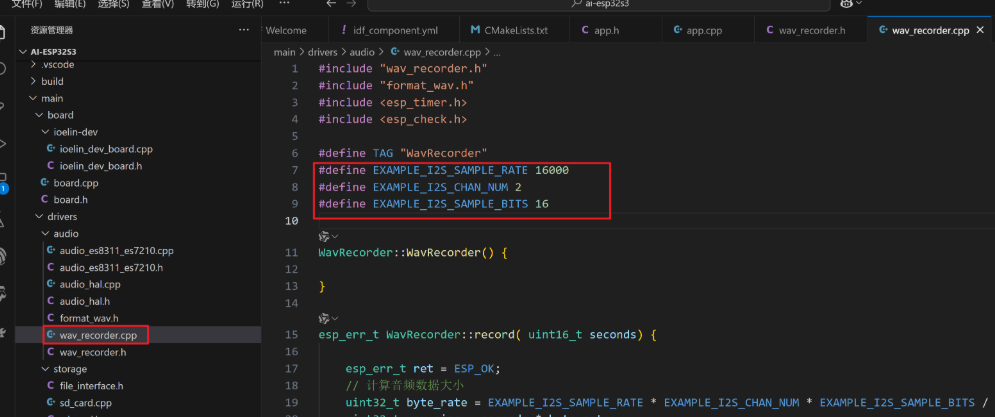
Task: Click the C icon of audio_es8311_es7210.h
Action: [x=51, y=267]
